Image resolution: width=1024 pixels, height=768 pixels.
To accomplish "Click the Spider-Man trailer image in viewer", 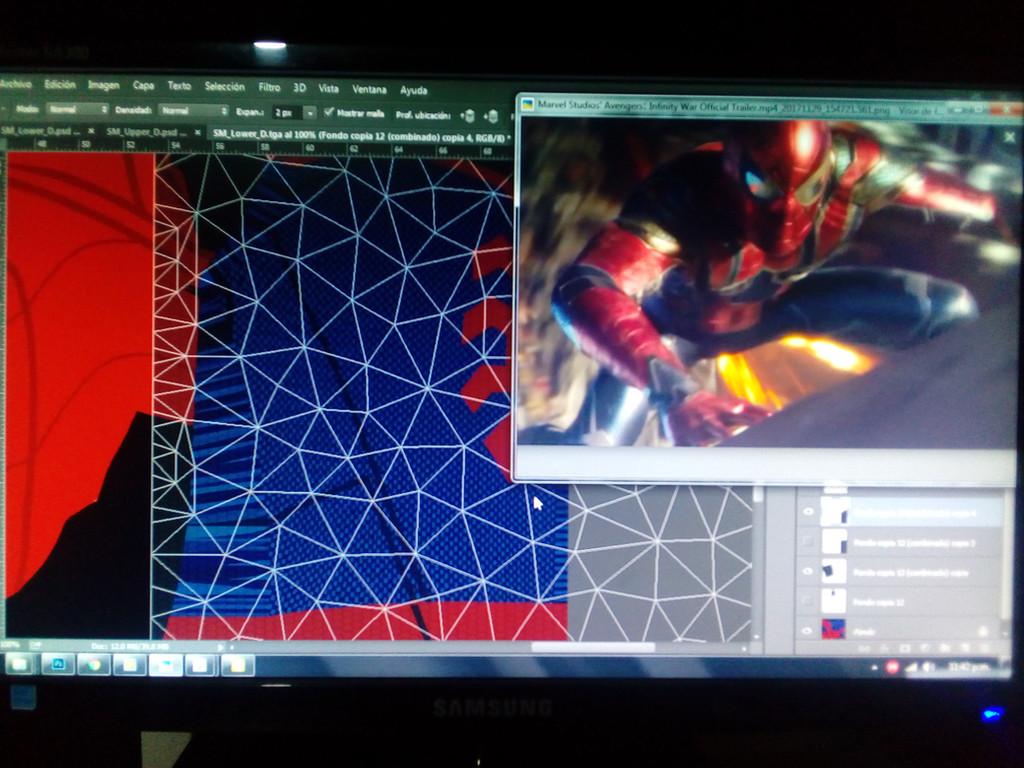I will (767, 282).
